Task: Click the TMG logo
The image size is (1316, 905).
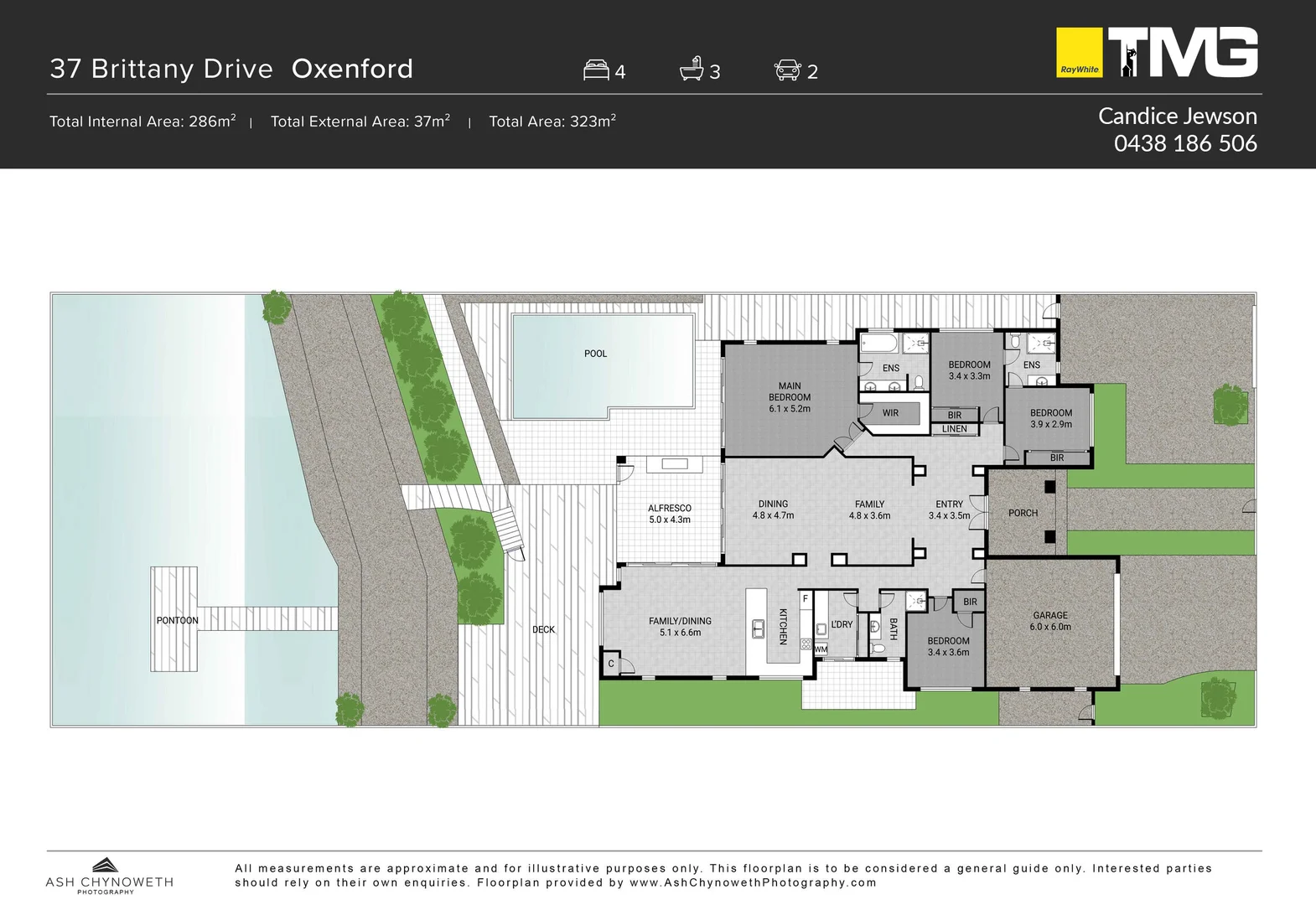Action: (x=1184, y=52)
